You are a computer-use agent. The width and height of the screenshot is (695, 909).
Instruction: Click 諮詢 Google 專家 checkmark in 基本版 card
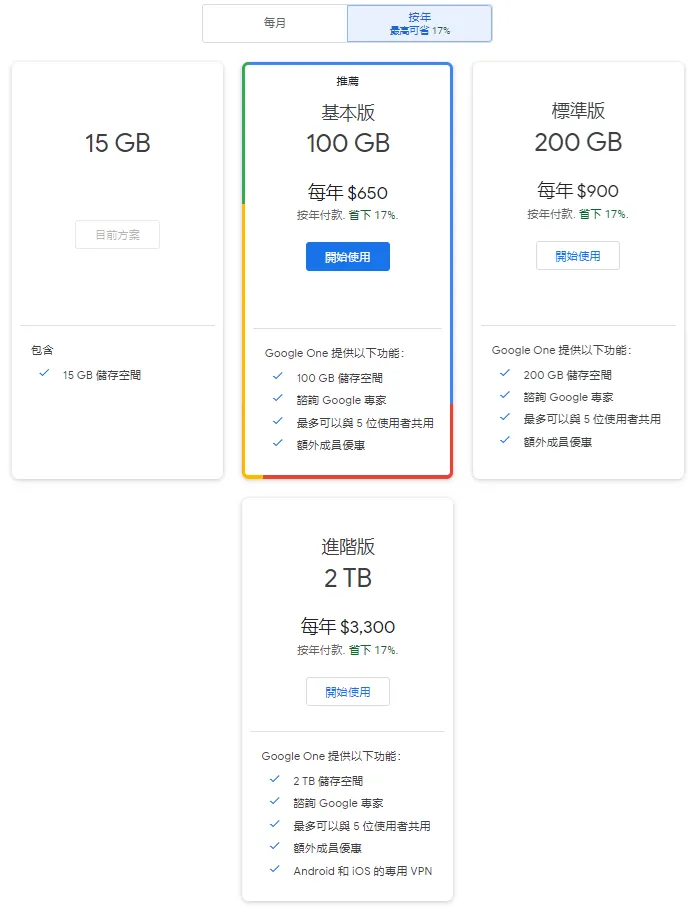[x=277, y=399]
